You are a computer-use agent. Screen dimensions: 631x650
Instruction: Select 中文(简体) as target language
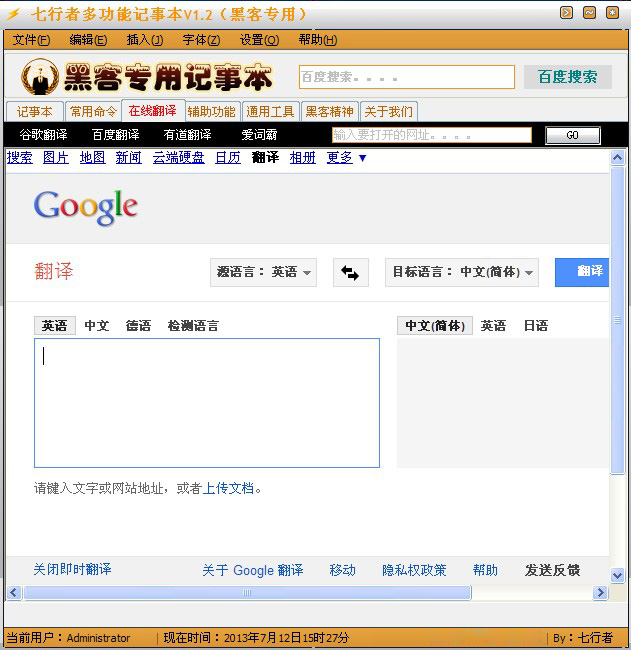click(434, 326)
